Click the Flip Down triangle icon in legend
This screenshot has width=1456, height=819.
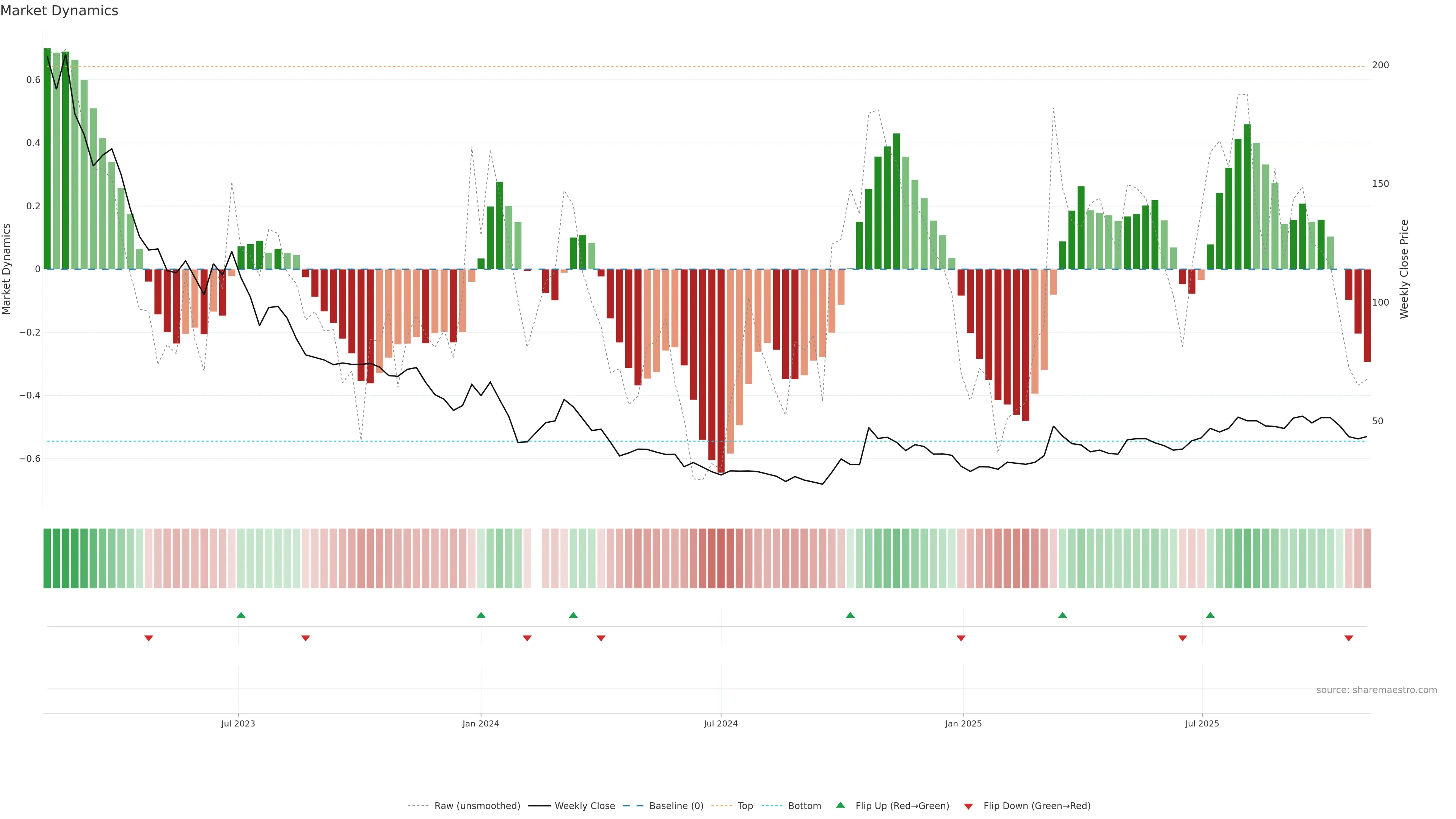click(968, 806)
